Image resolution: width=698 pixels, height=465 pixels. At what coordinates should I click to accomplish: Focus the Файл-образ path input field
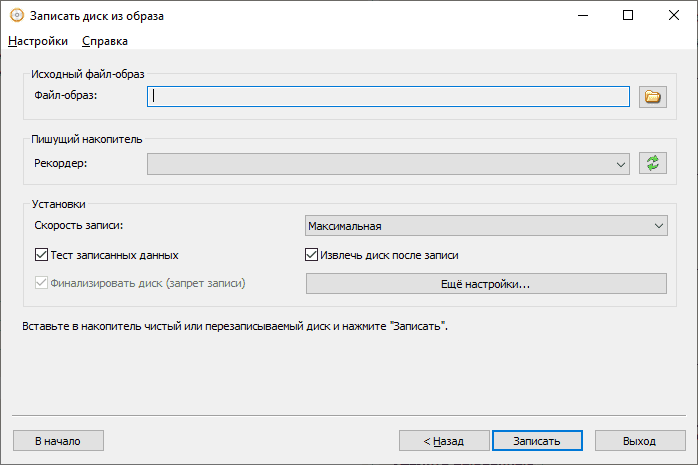pyautogui.click(x=388, y=97)
